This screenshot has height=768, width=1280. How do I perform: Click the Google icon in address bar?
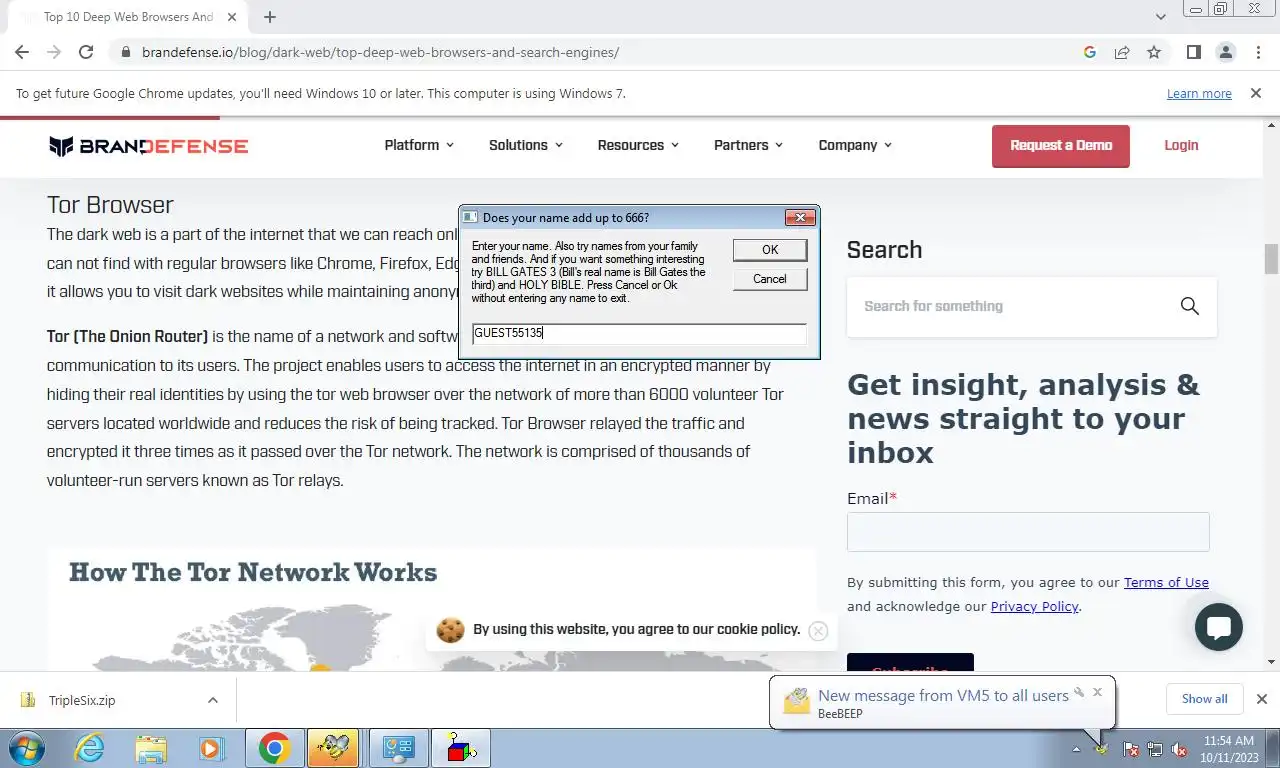pos(1090,52)
